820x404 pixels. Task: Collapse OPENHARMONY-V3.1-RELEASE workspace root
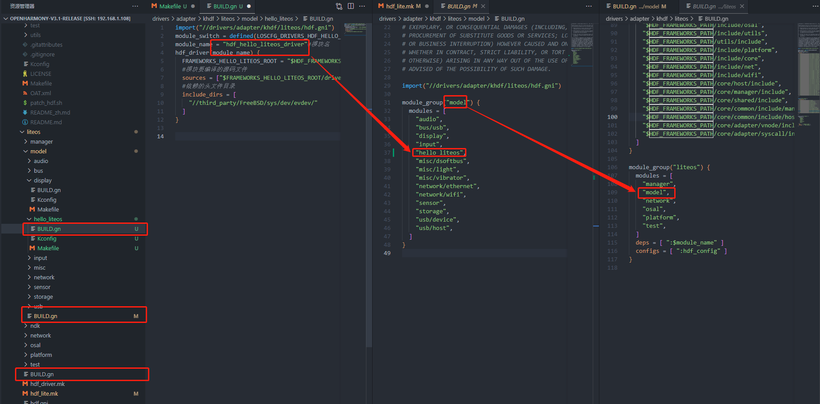click(x=6, y=18)
